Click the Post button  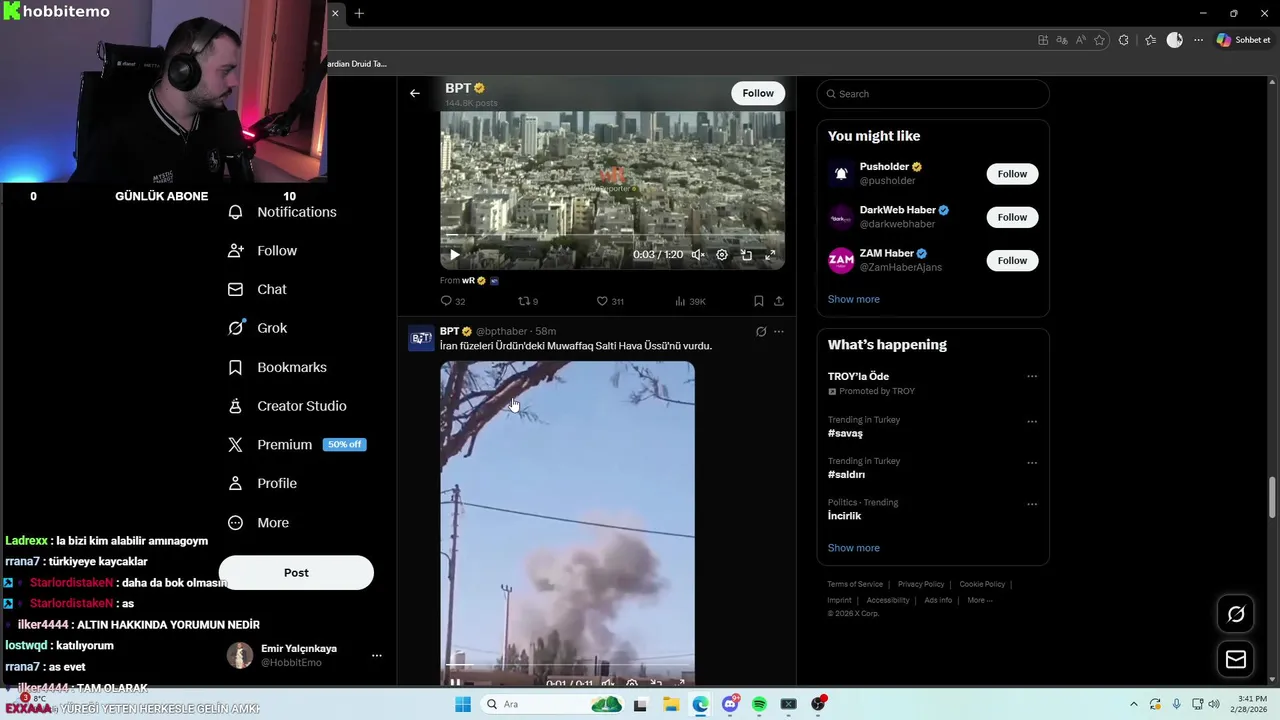tap(296, 573)
